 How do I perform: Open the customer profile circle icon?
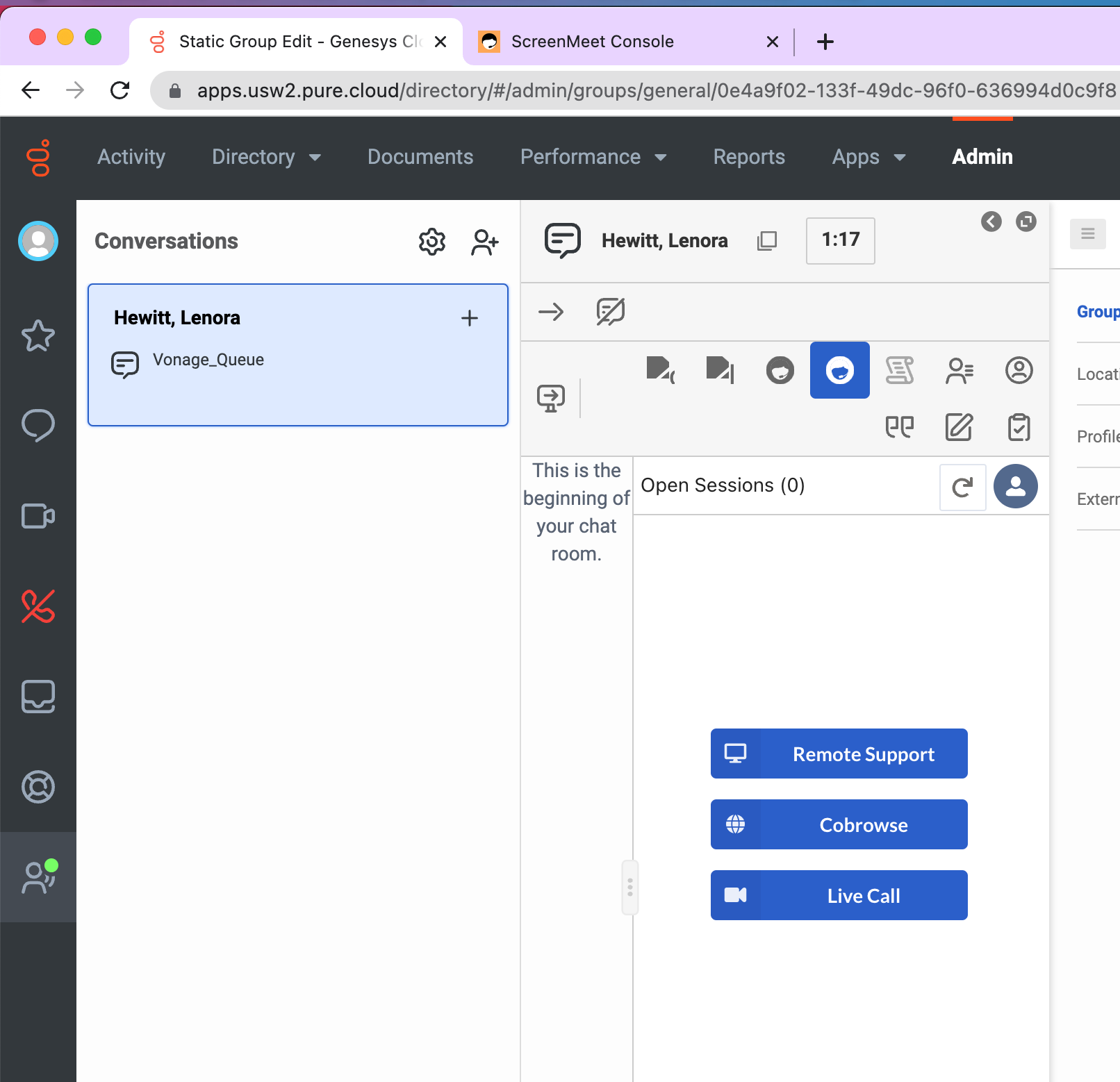1019,370
